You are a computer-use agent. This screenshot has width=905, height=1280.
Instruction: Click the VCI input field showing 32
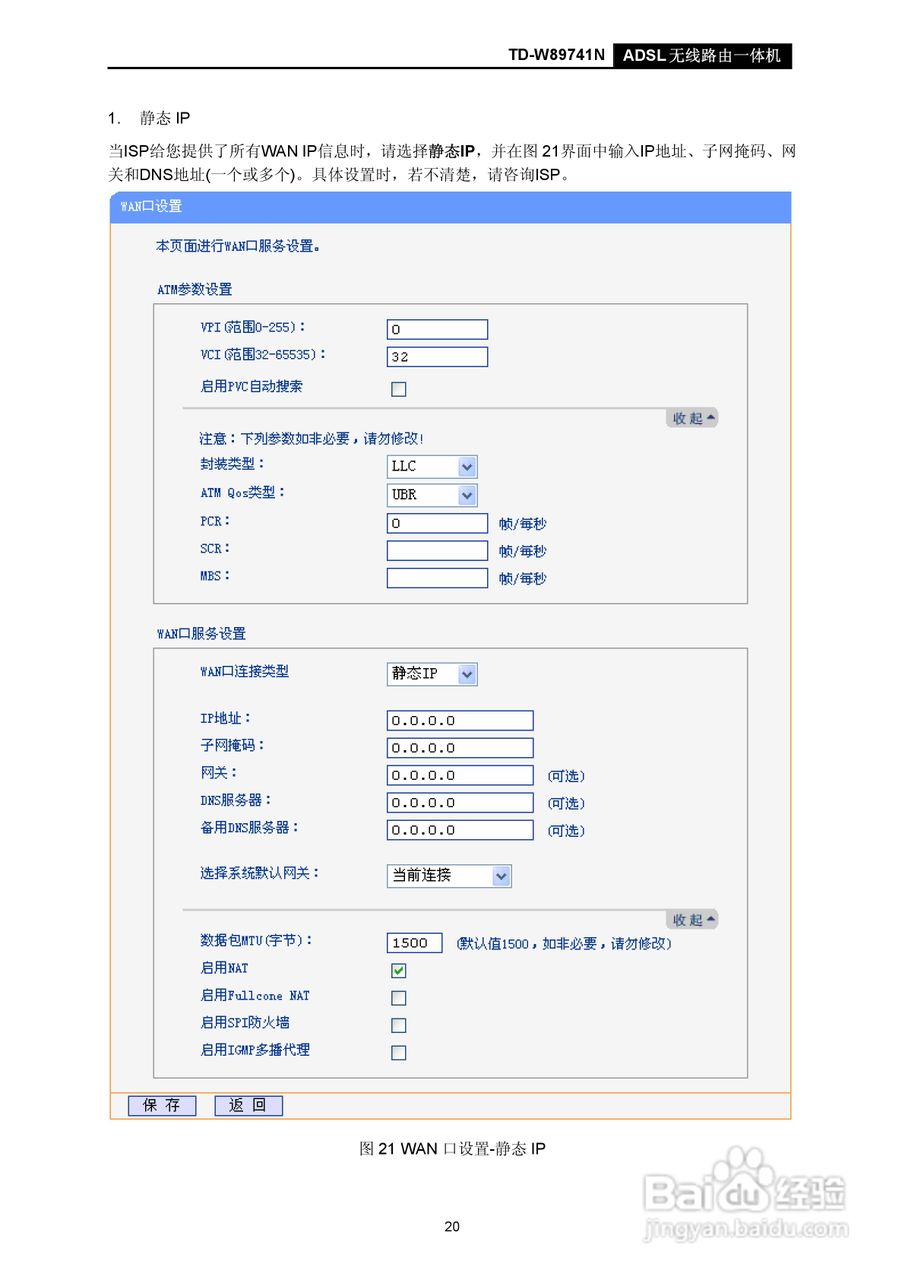coord(437,357)
